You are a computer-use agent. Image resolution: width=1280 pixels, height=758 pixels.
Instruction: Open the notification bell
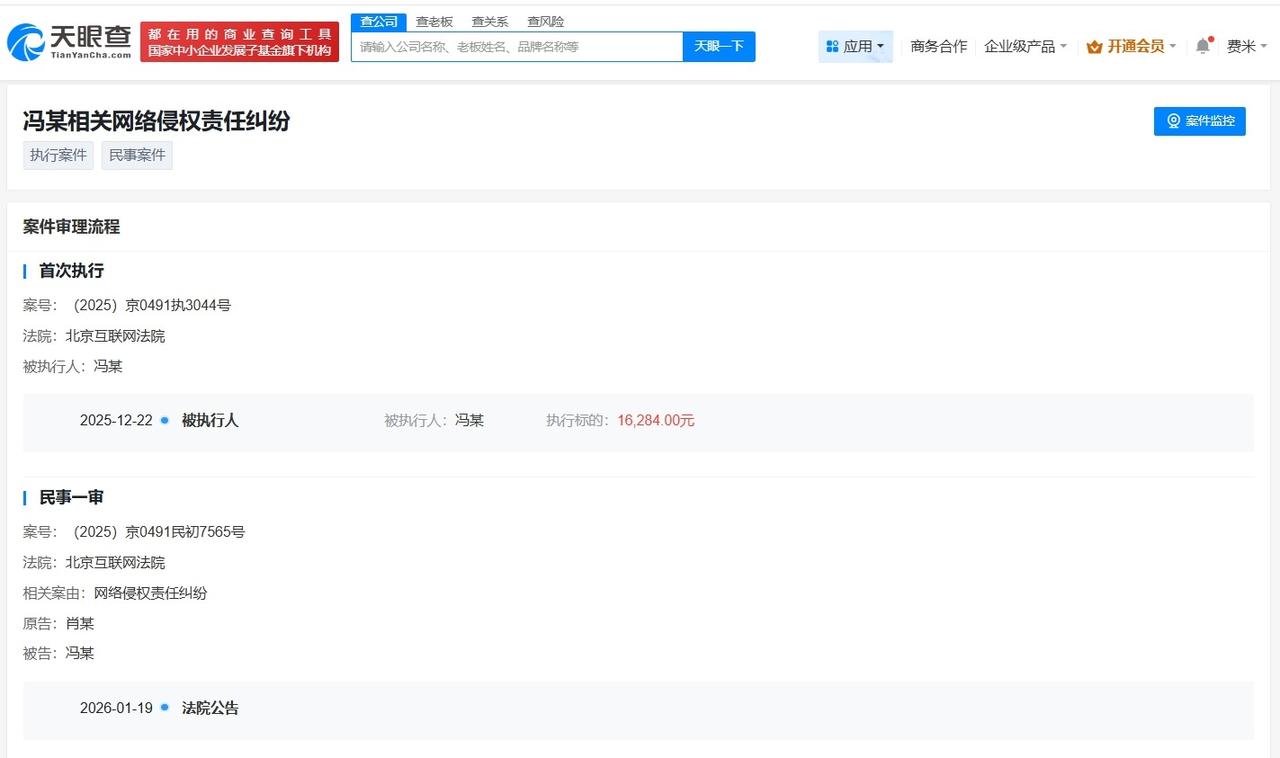click(1202, 45)
